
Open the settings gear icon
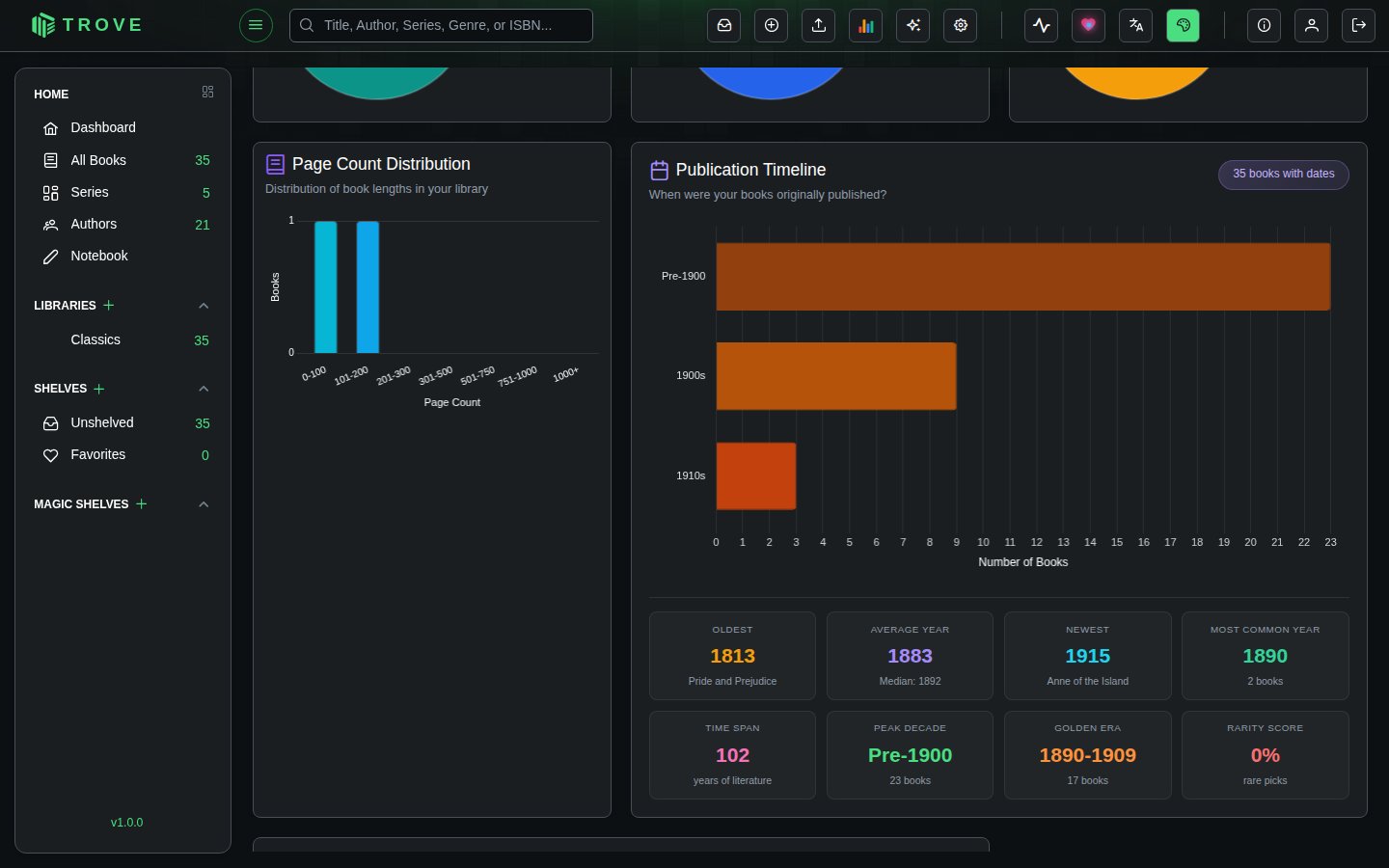click(961, 25)
